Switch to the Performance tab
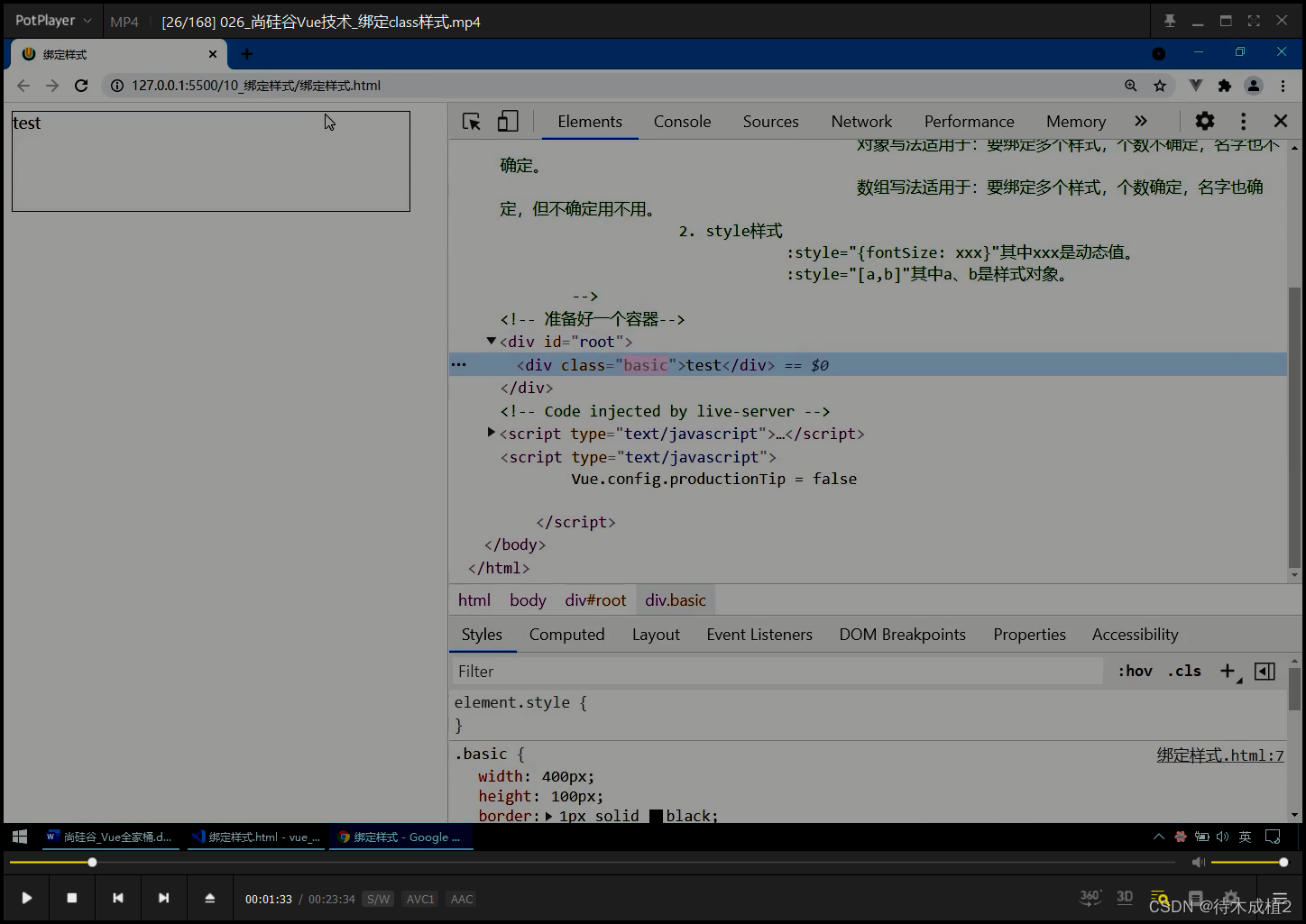The height and width of the screenshot is (924, 1306). [x=969, y=122]
